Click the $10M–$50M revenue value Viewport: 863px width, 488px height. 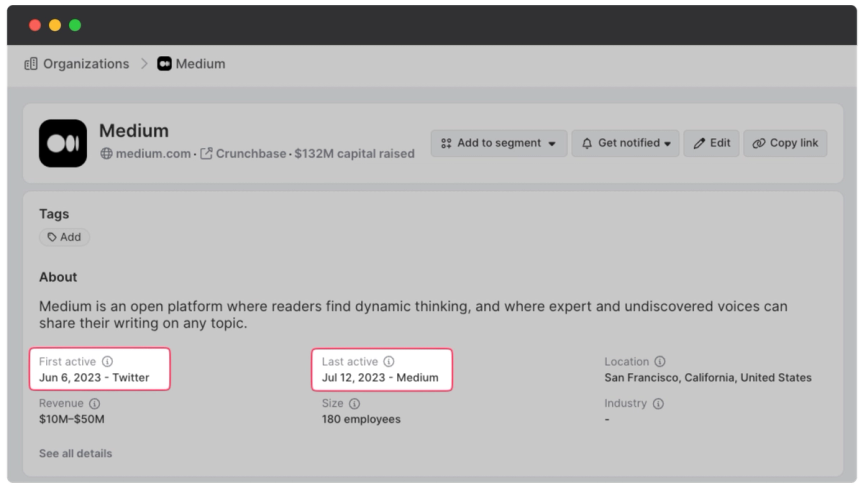pos(72,419)
